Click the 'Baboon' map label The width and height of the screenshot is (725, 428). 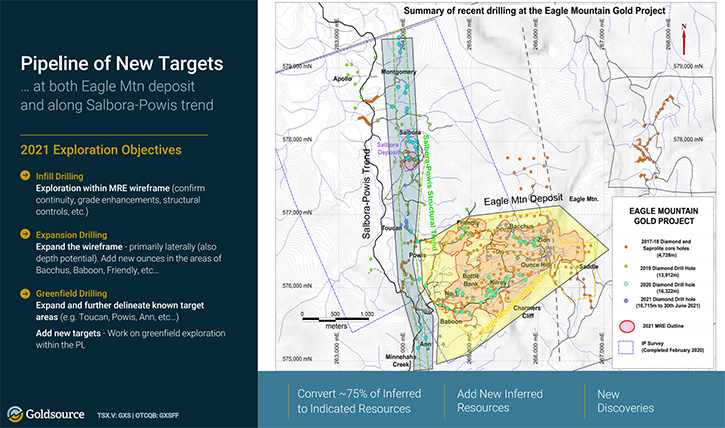point(451,321)
